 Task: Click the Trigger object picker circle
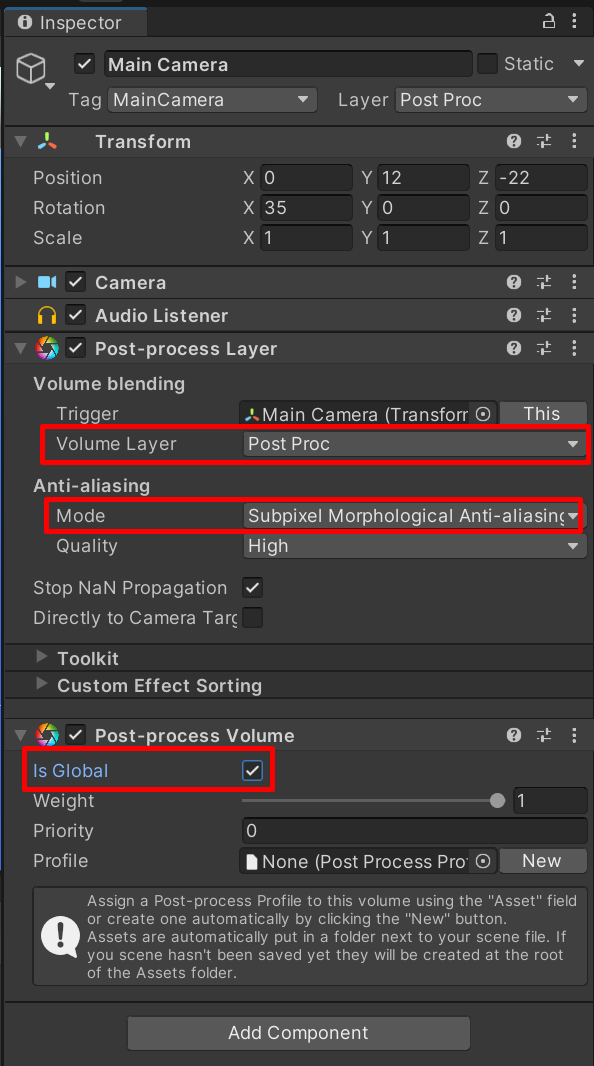[x=483, y=414]
